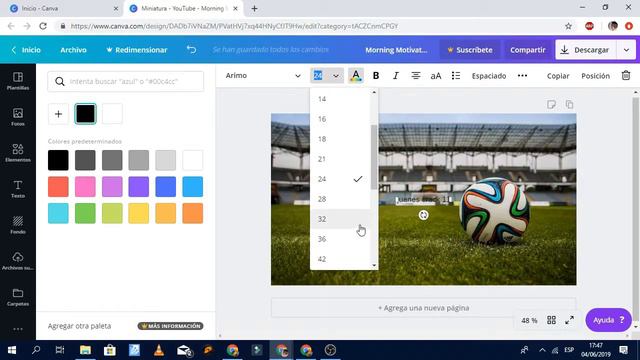Pick the green default color swatch
Screen dimensions: 640x360
(85, 213)
